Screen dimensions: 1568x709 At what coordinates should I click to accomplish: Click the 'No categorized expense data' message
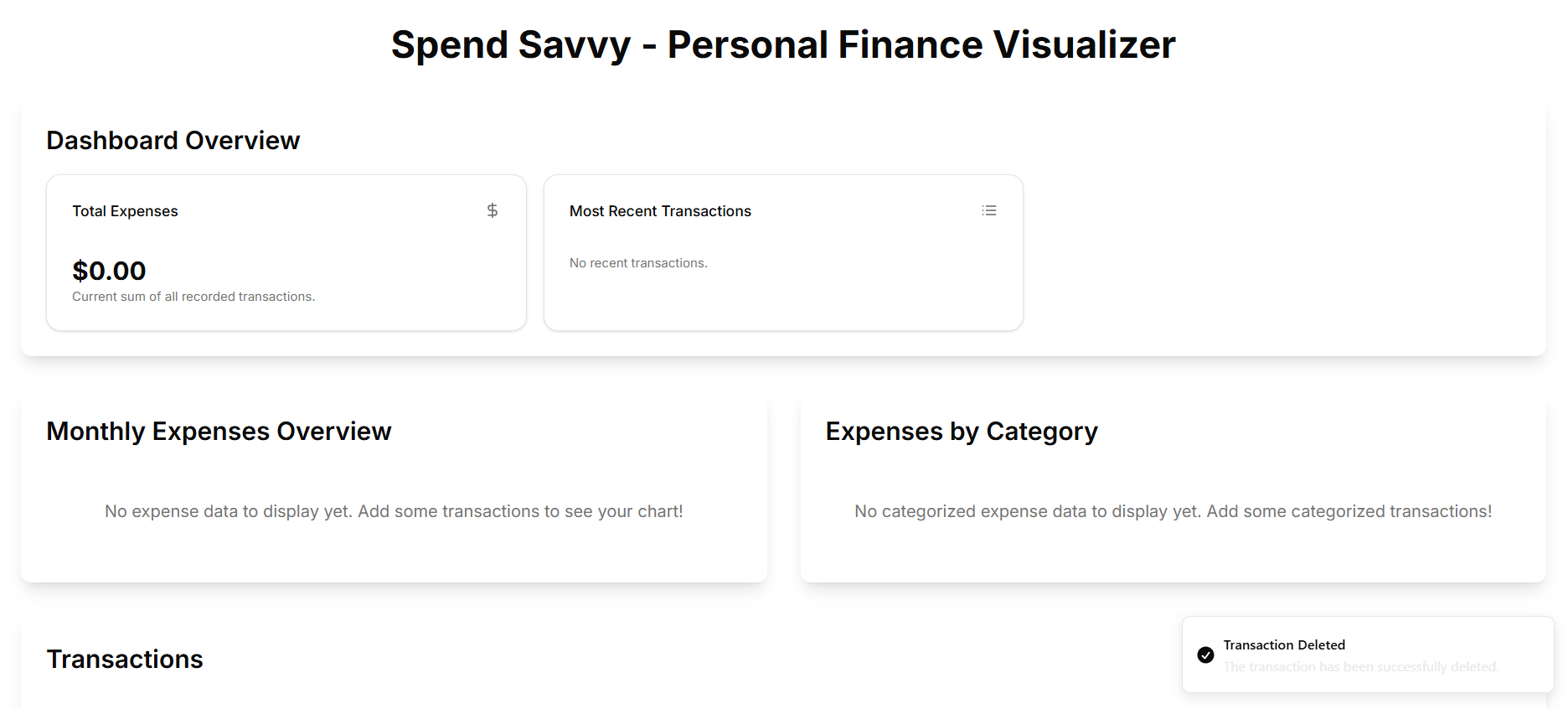tap(1173, 511)
